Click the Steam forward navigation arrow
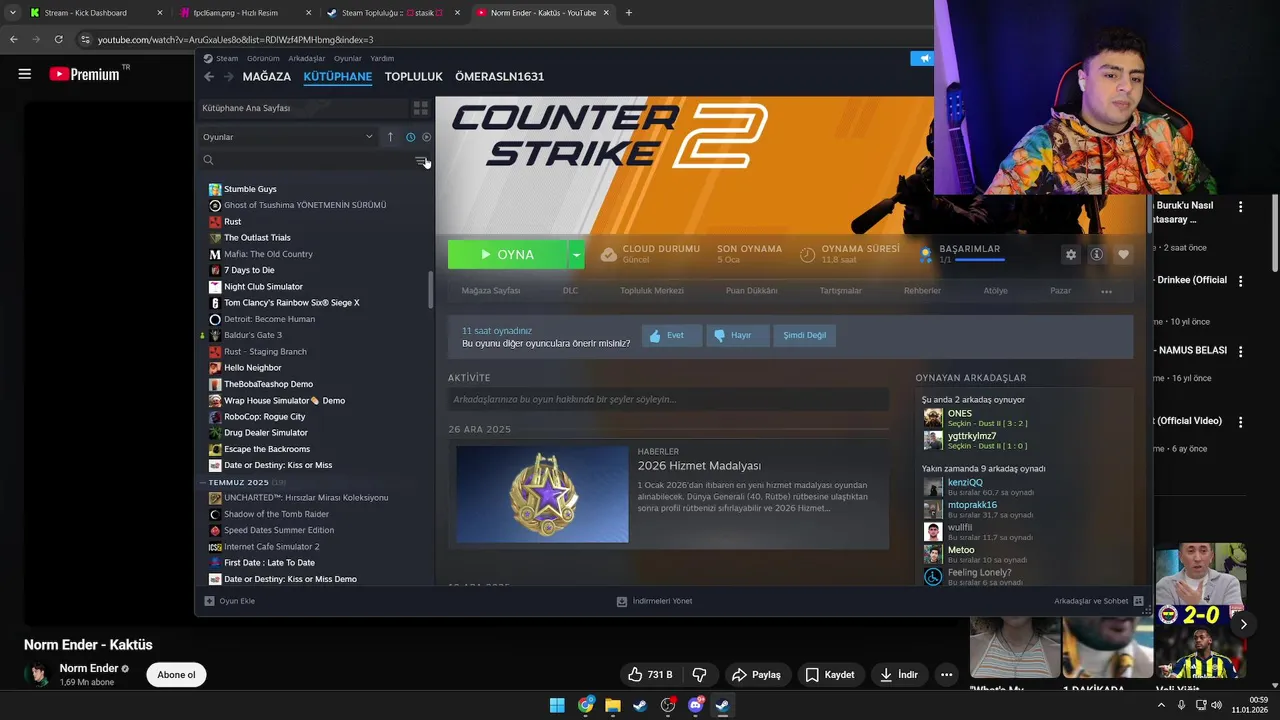The image size is (1280, 720). point(228,76)
